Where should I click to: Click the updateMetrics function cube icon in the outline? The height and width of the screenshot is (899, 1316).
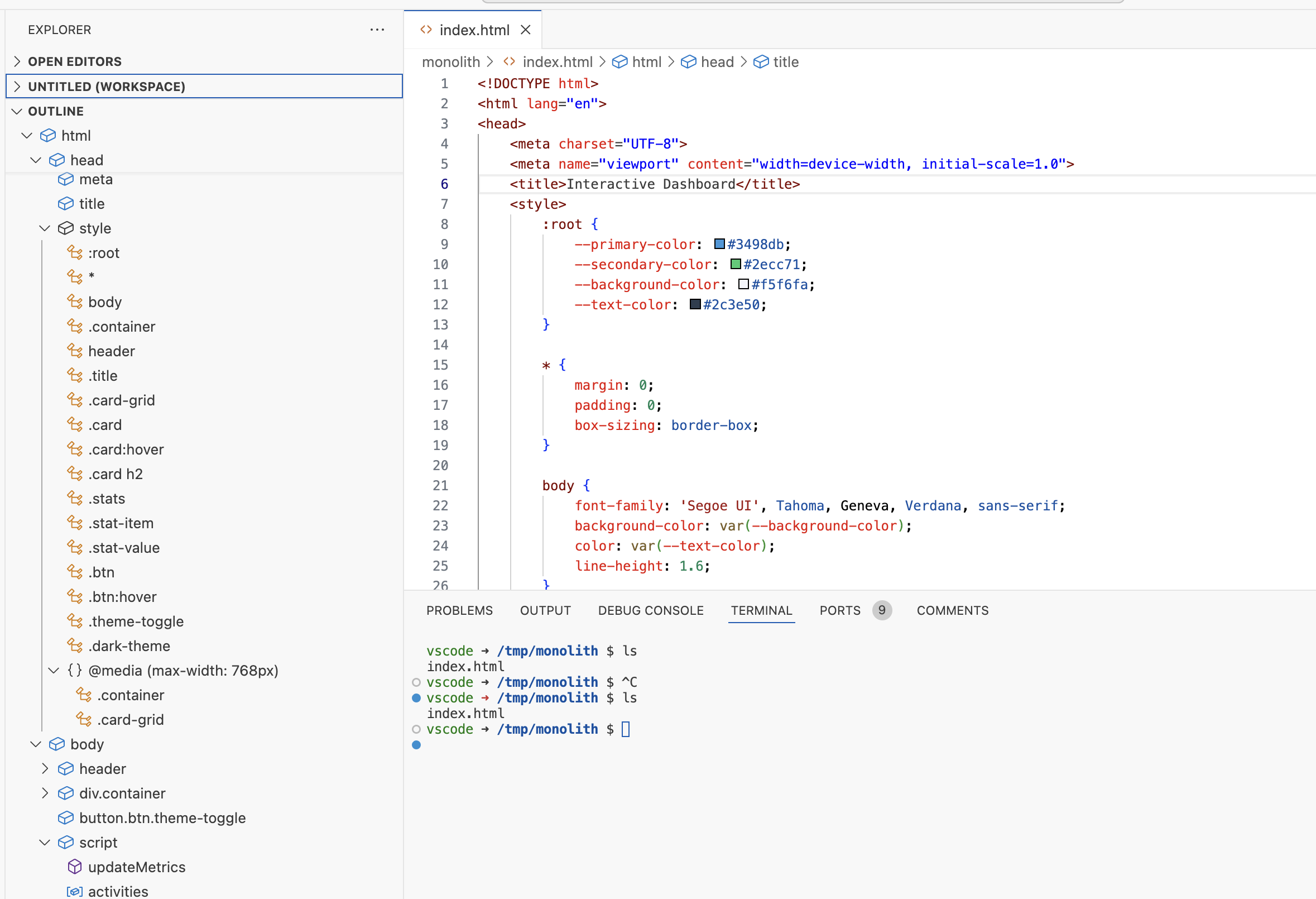[x=75, y=867]
